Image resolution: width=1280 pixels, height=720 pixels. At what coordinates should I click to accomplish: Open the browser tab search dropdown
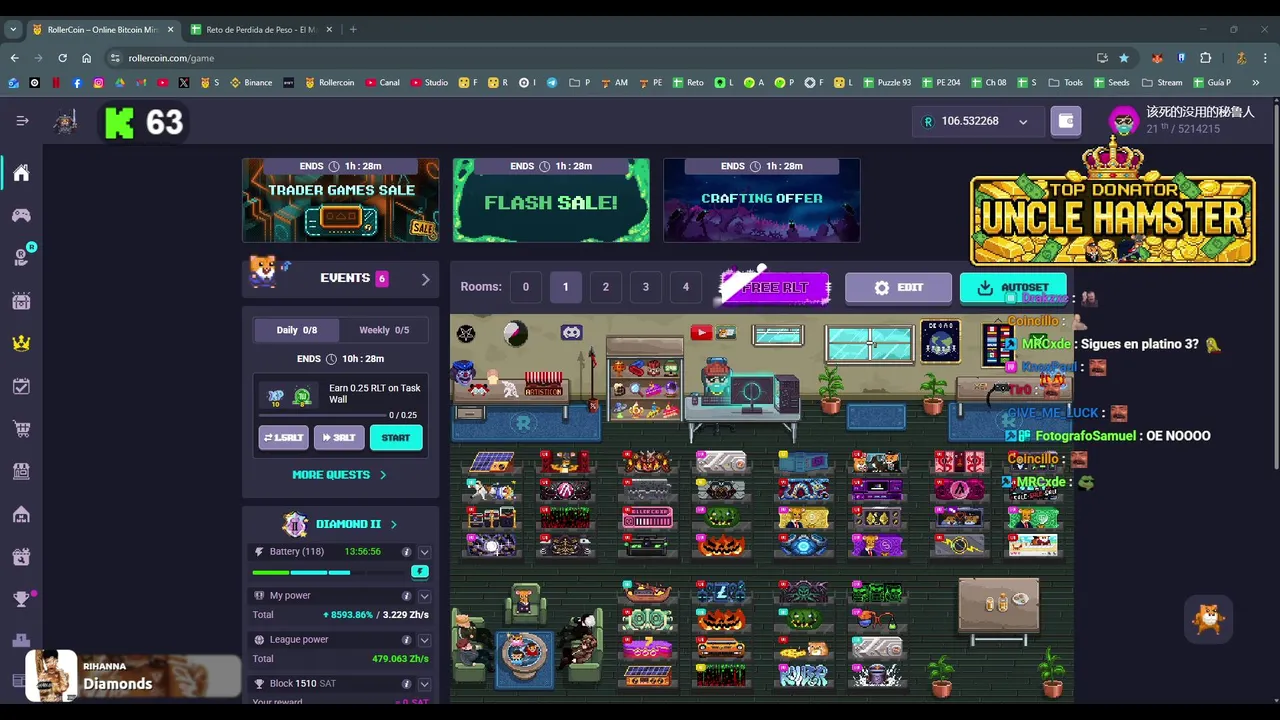13,30
